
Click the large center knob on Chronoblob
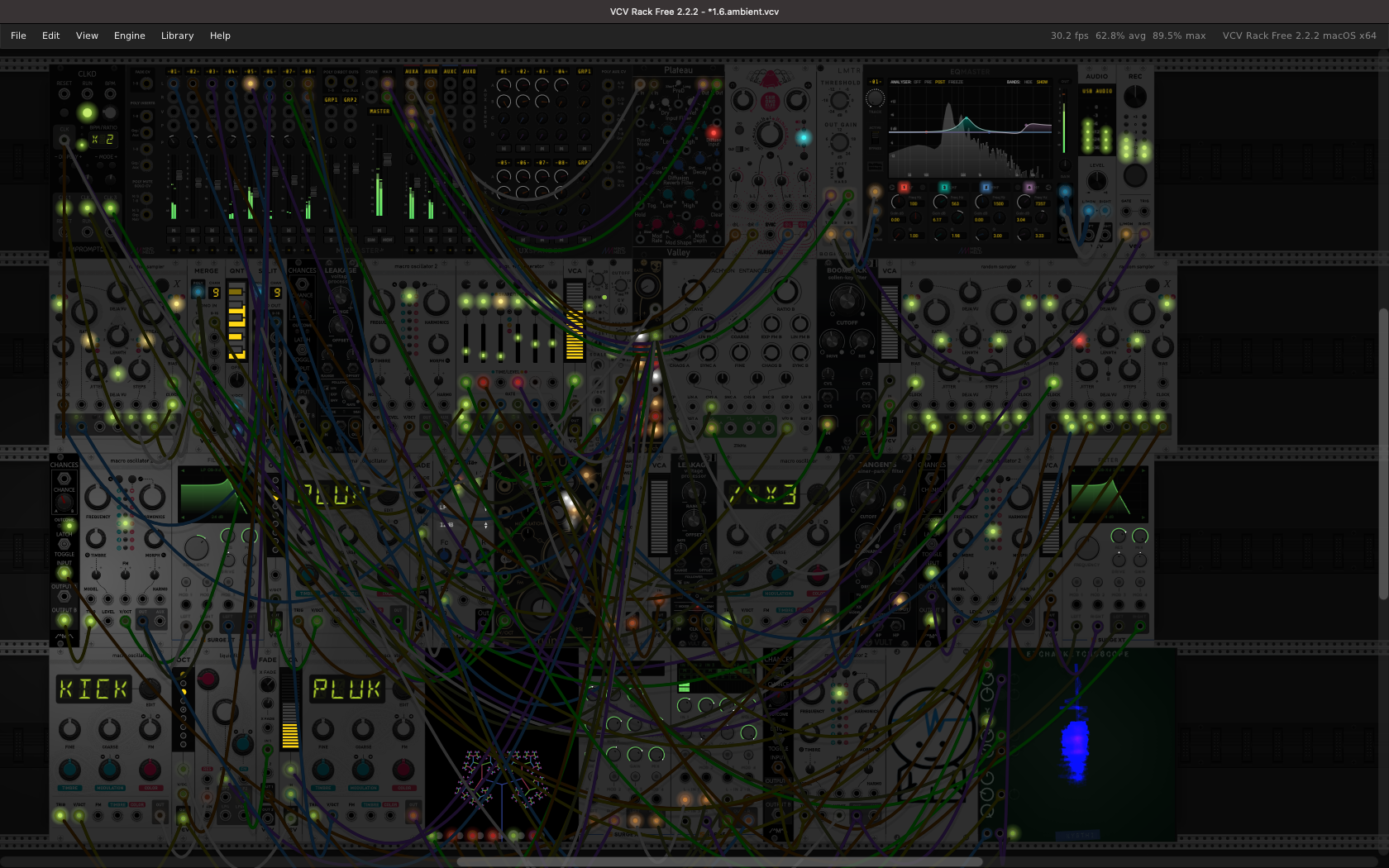pos(770,133)
